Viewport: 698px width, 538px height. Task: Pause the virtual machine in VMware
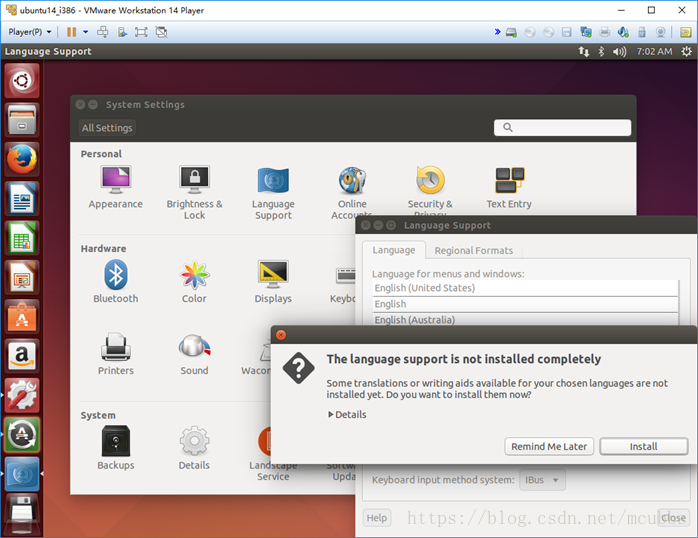pos(71,32)
